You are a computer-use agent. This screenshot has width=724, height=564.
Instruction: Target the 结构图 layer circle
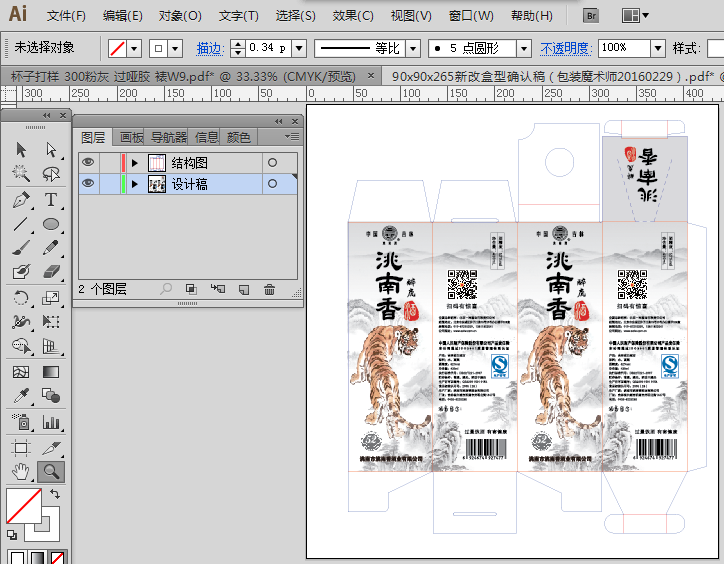pyautogui.click(x=272, y=163)
